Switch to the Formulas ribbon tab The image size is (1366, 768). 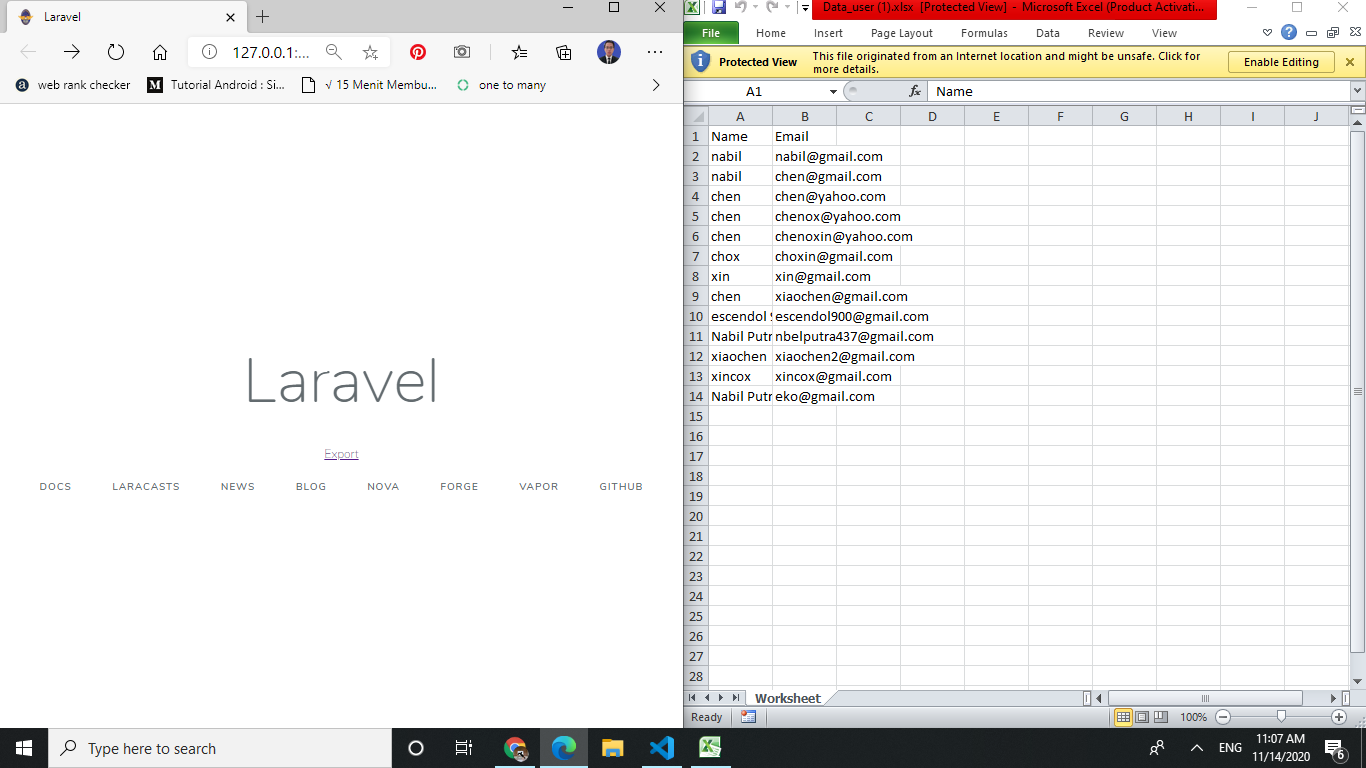984,33
